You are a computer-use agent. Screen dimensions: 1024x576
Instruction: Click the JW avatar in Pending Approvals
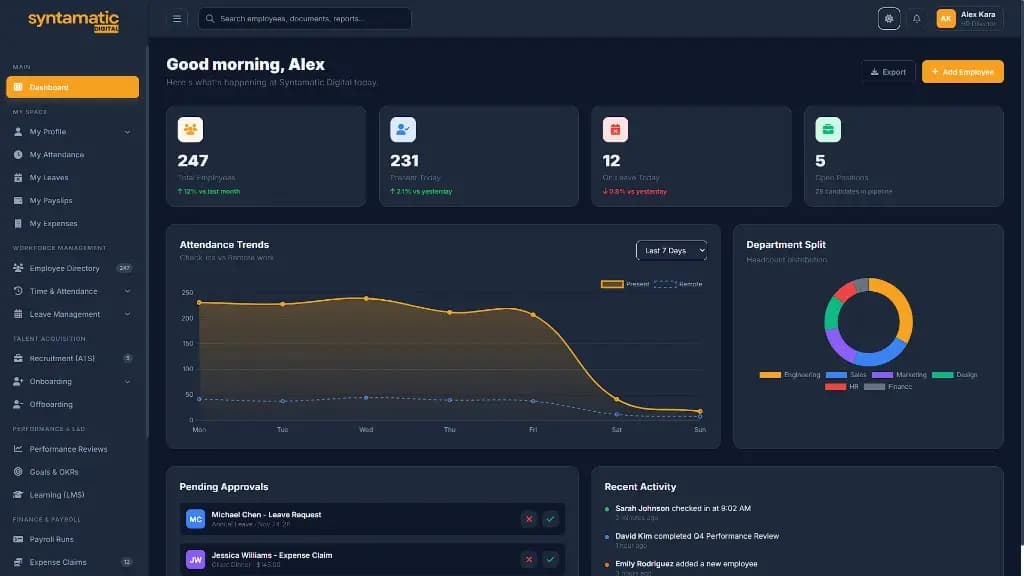pyautogui.click(x=195, y=560)
